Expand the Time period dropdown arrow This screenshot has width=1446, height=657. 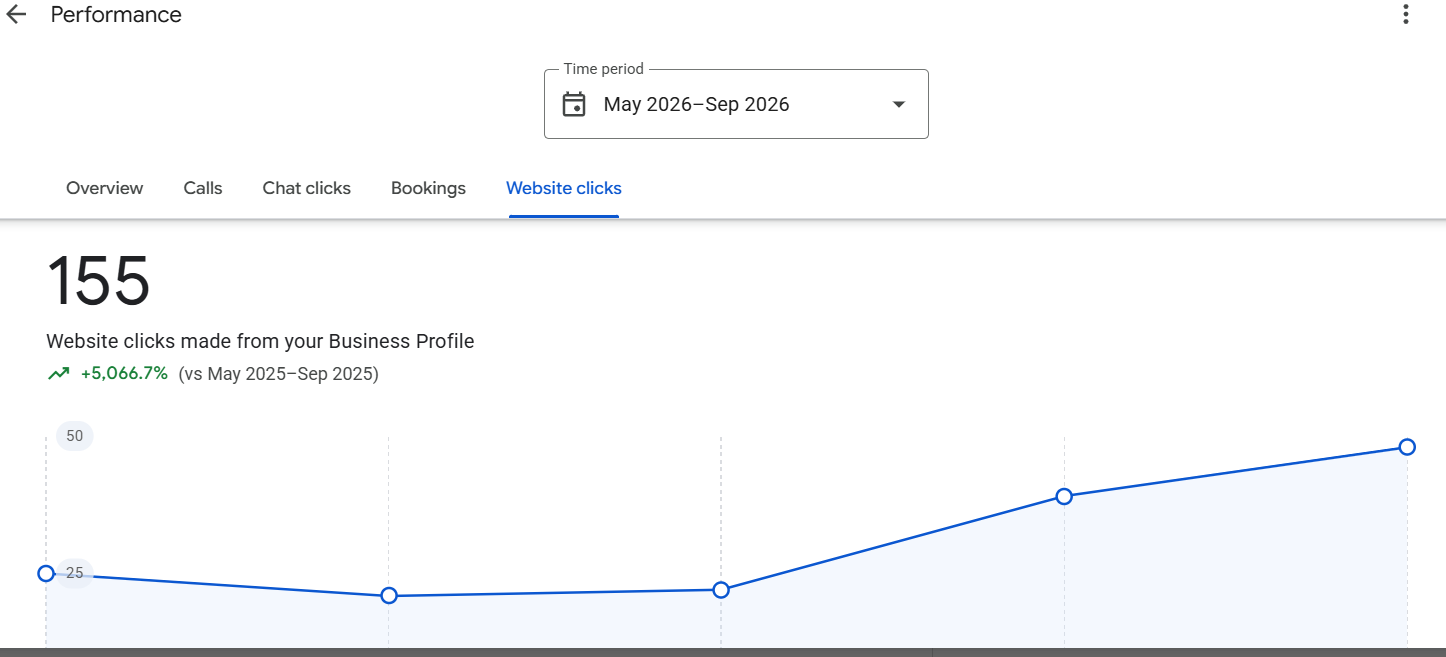(x=898, y=104)
